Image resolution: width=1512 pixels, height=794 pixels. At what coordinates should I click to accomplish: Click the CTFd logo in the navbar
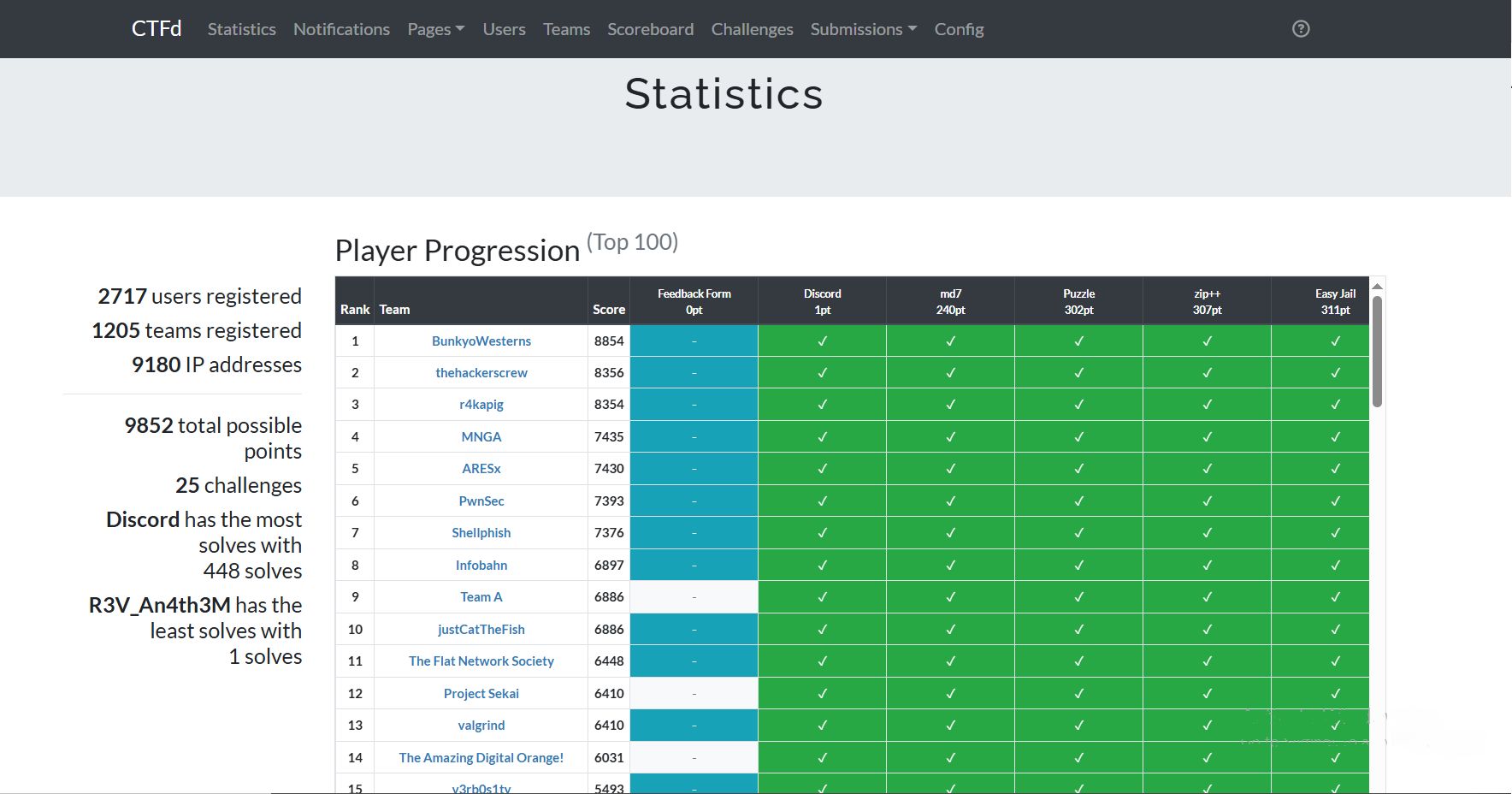coord(157,27)
